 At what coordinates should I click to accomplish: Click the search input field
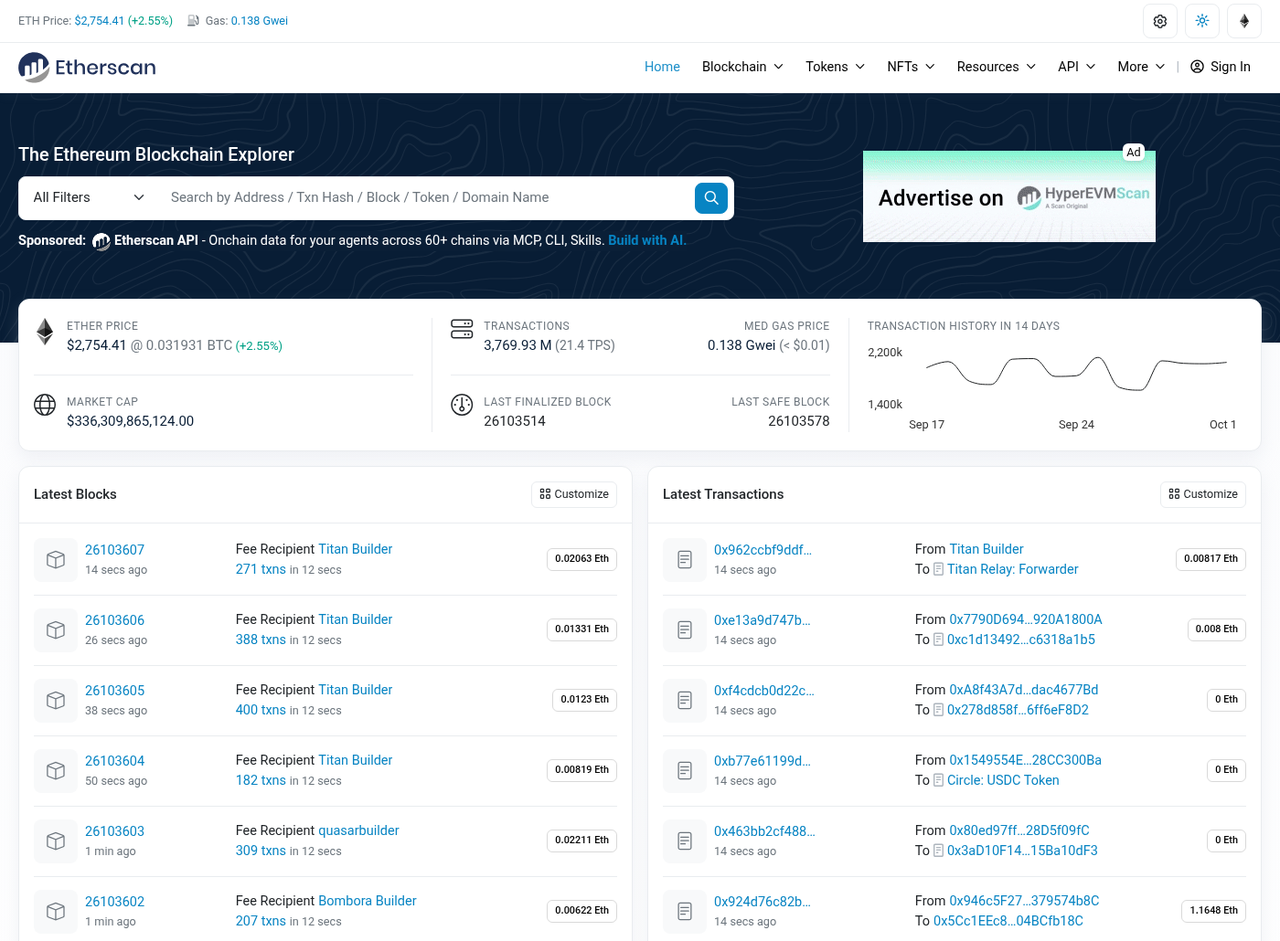(x=426, y=198)
